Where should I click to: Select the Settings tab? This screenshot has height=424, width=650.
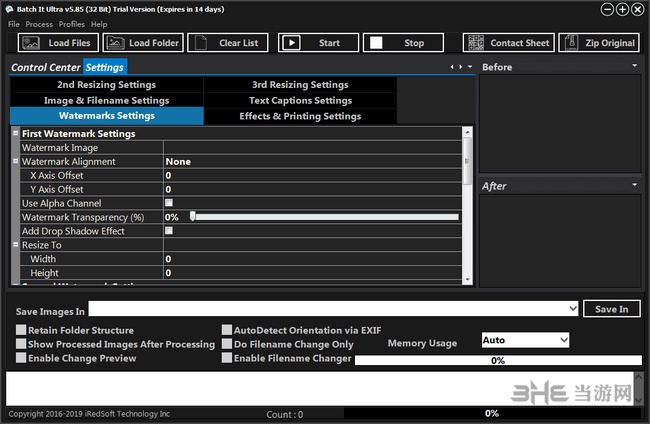pyautogui.click(x=104, y=67)
